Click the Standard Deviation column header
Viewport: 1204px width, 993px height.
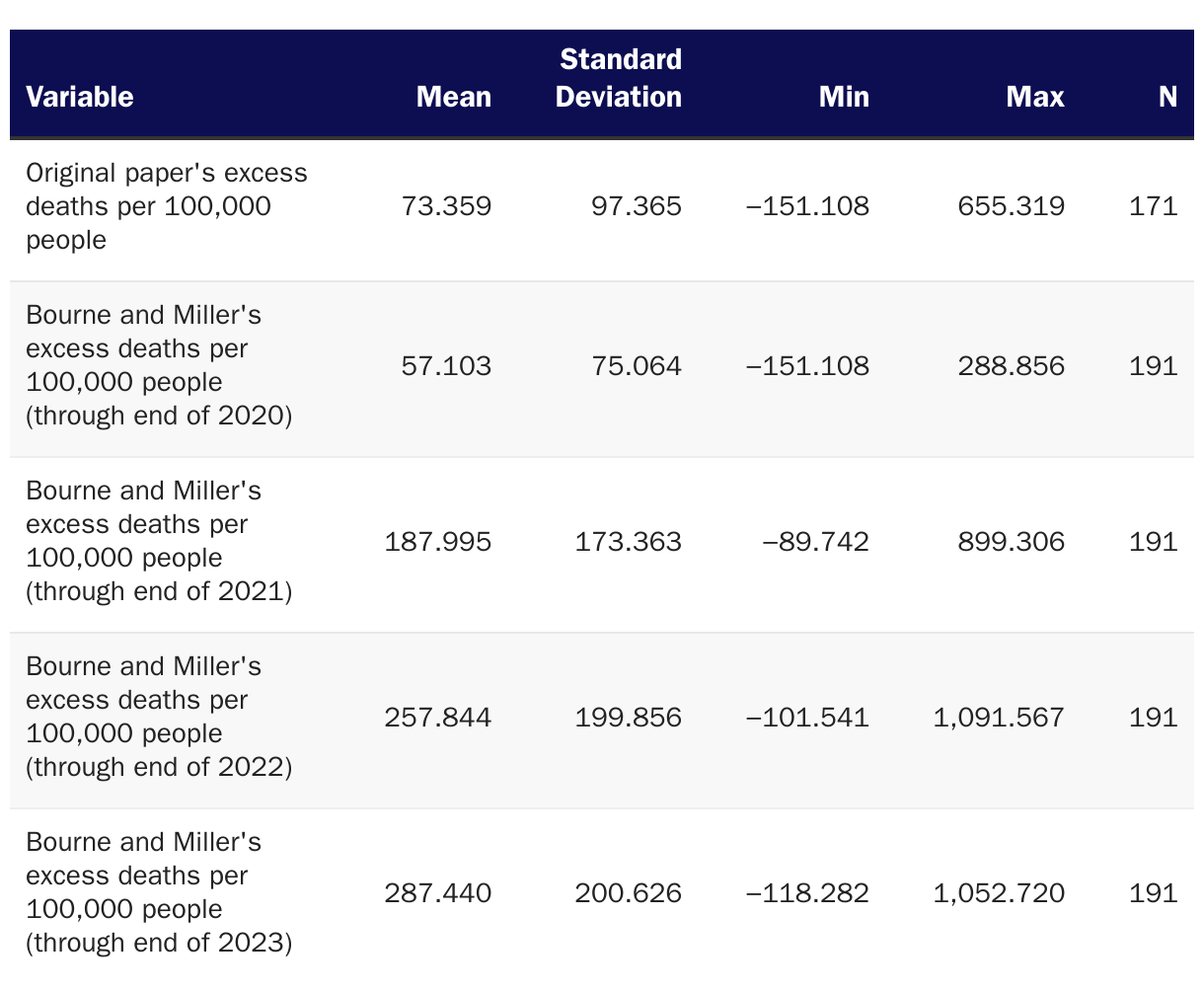click(x=619, y=78)
